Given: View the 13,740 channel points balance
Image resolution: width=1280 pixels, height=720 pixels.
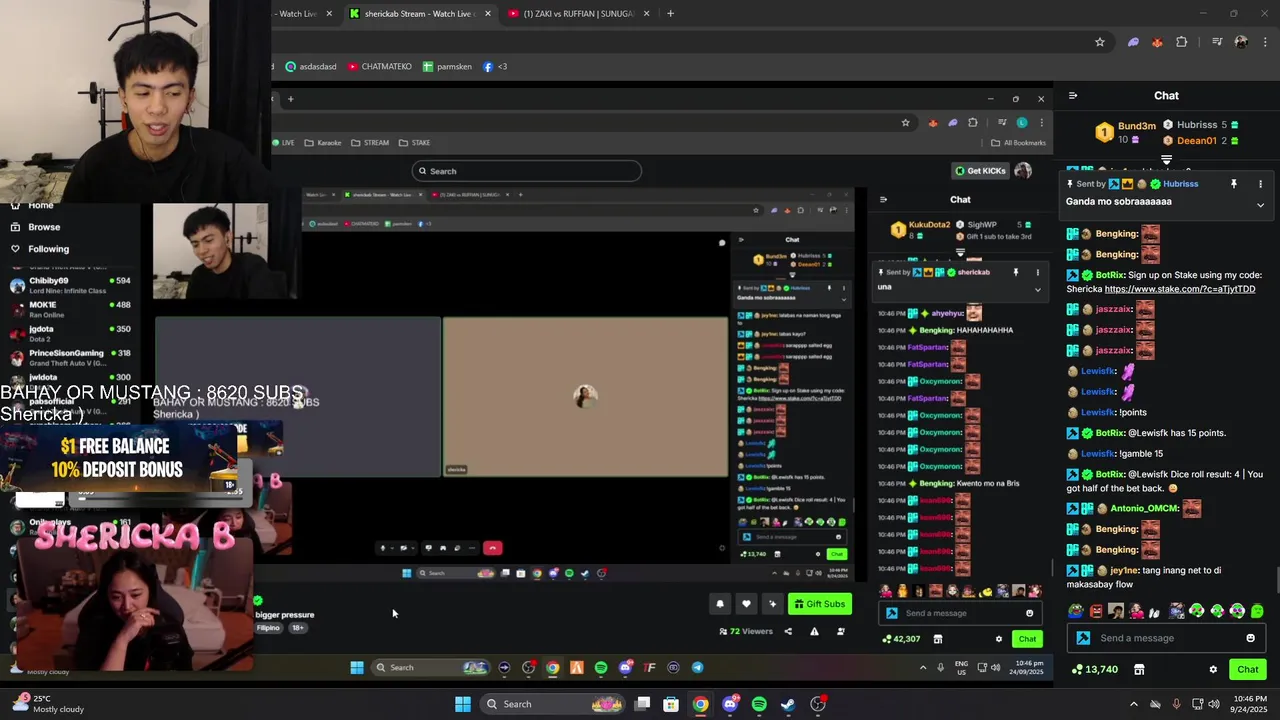Looking at the screenshot, I should pos(1094,669).
